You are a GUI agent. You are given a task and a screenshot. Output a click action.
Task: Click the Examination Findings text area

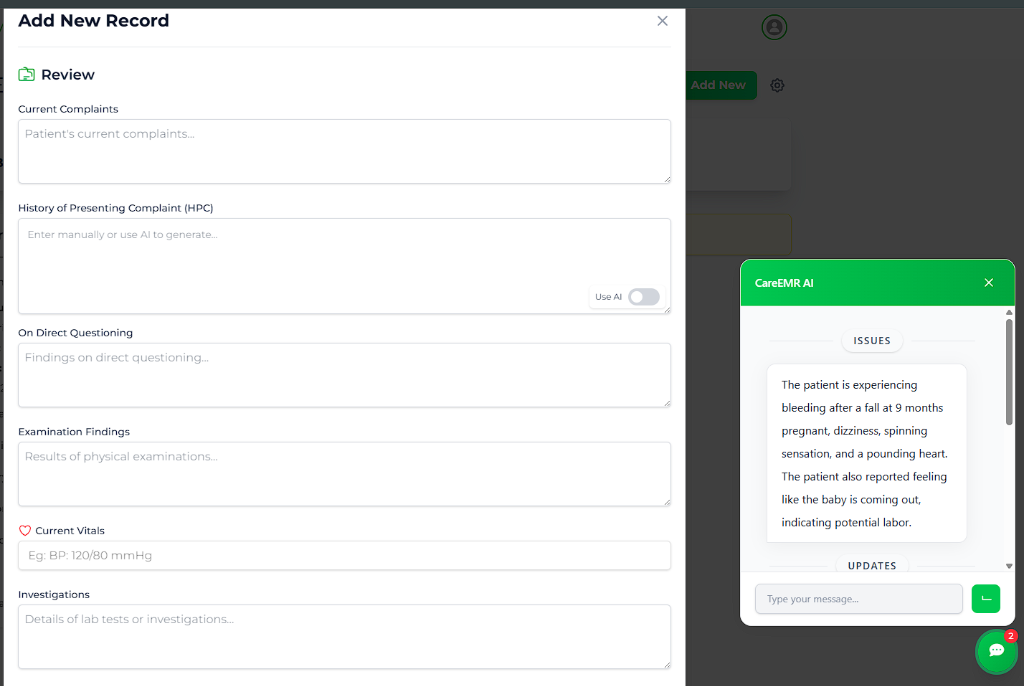pyautogui.click(x=344, y=473)
